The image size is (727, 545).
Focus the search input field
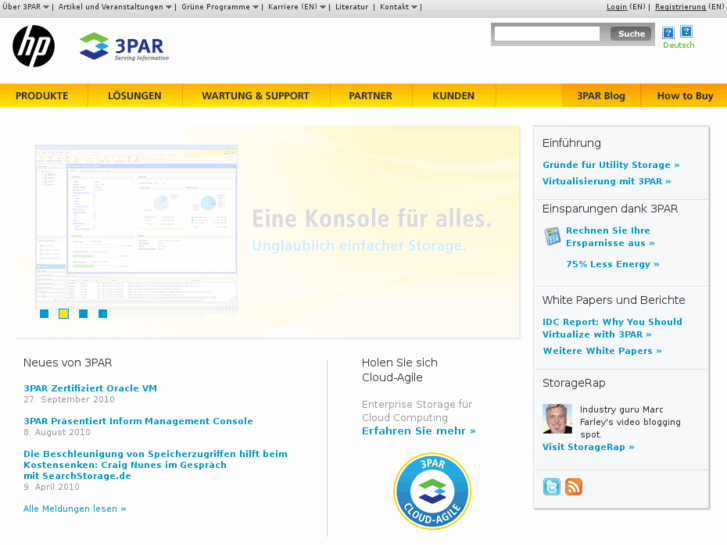tap(547, 33)
